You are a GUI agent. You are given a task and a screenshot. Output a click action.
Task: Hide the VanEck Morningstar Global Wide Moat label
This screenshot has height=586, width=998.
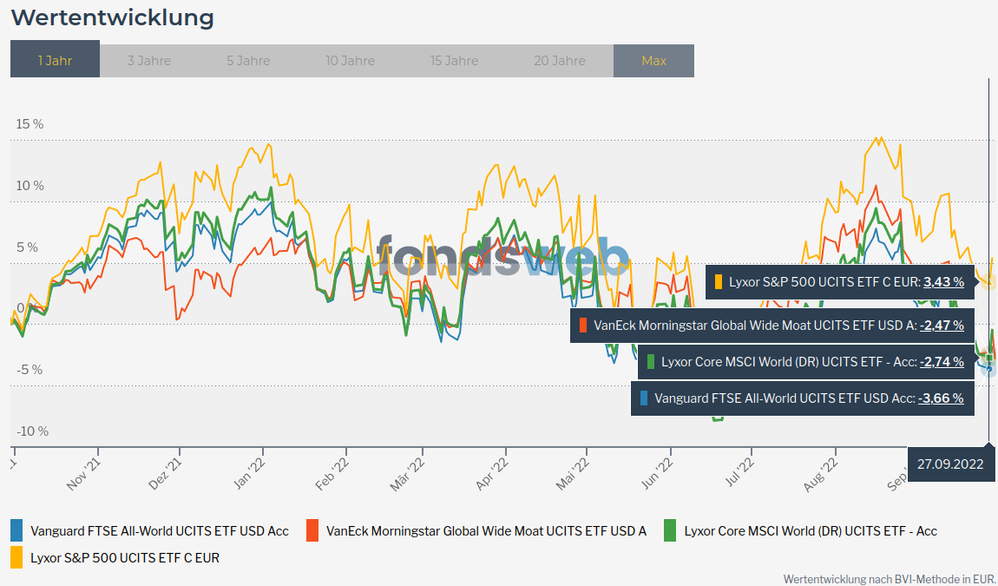486,531
